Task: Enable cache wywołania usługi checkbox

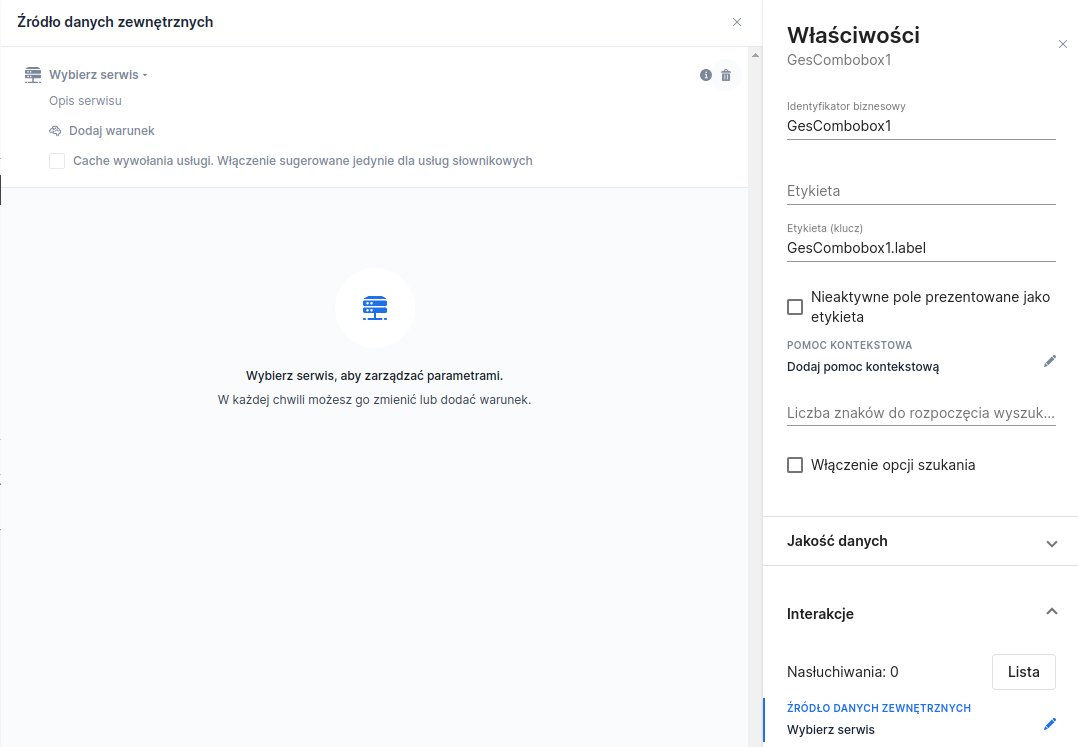Action: [x=57, y=161]
